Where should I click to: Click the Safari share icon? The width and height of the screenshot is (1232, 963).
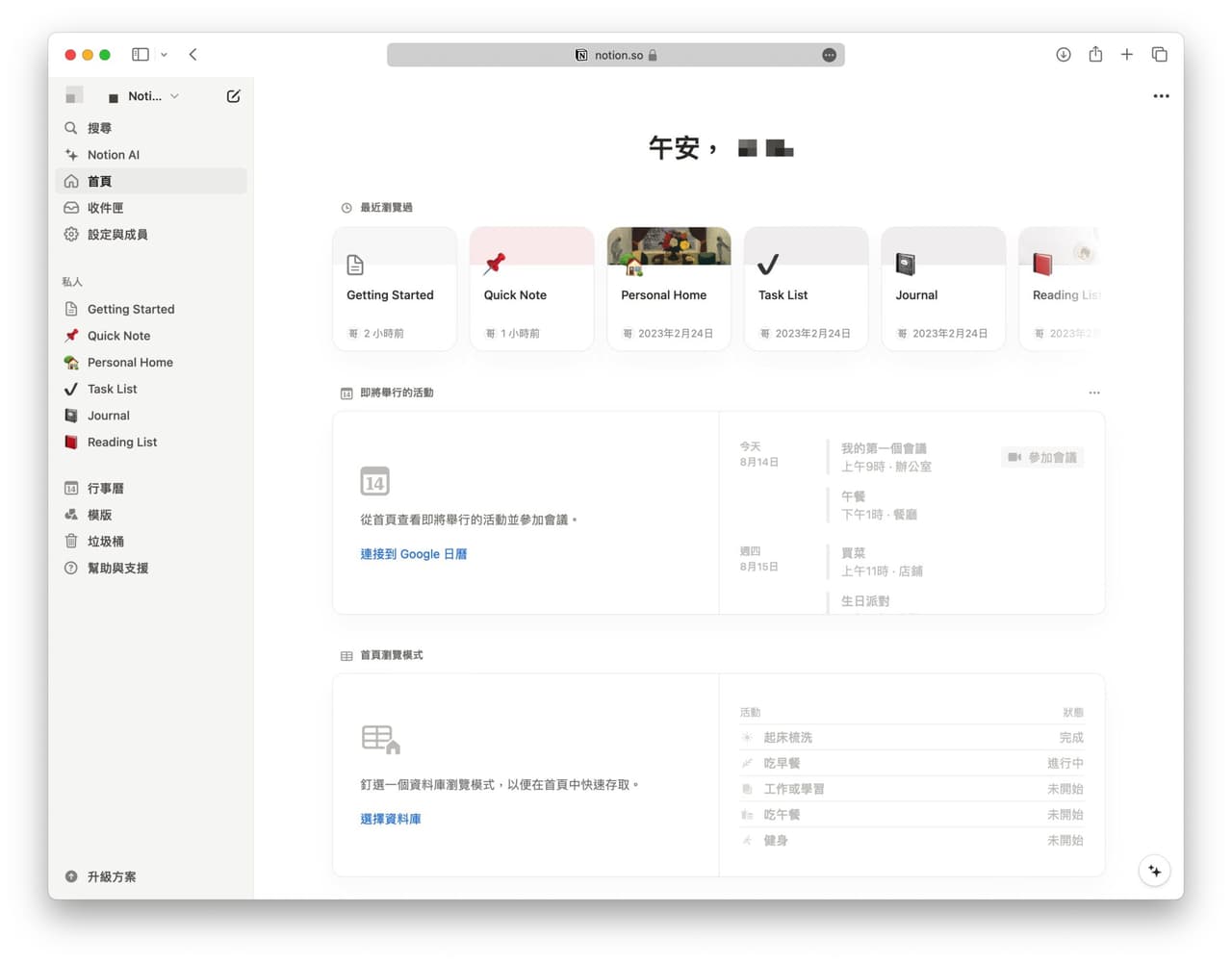click(x=1095, y=55)
